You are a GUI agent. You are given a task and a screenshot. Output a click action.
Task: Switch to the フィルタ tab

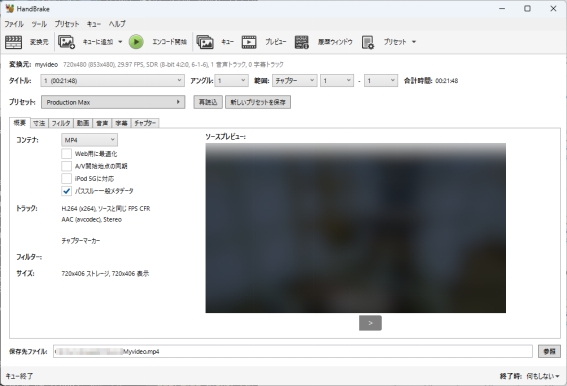[61, 123]
